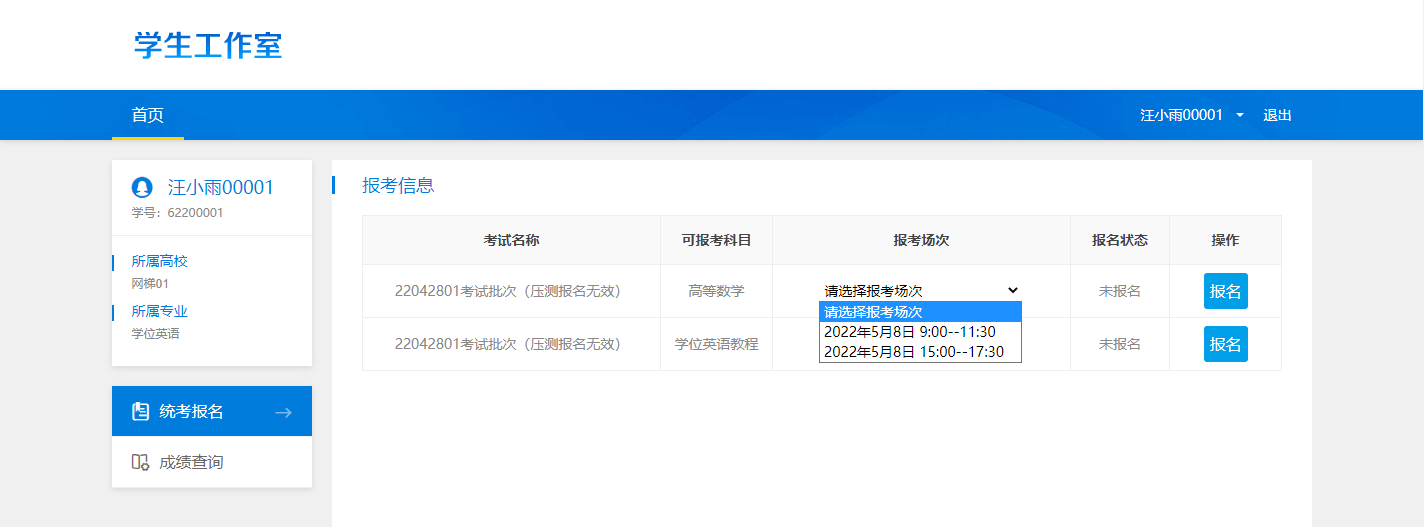The width and height of the screenshot is (1424, 527).
Task: Click the 成绩查询 icon in sidebar
Action: [x=141, y=462]
